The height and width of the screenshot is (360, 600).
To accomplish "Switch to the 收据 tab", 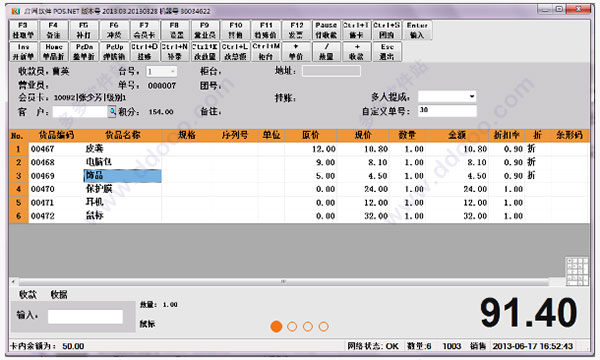I will pyautogui.click(x=59, y=294).
